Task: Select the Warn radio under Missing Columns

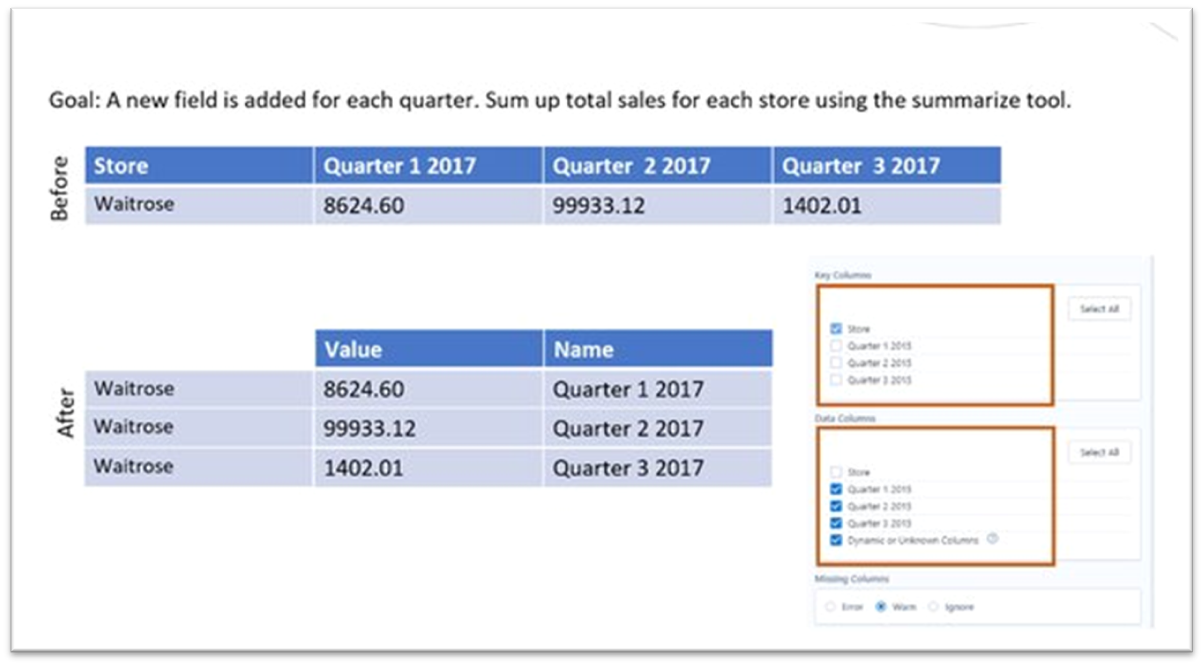Action: click(x=882, y=606)
